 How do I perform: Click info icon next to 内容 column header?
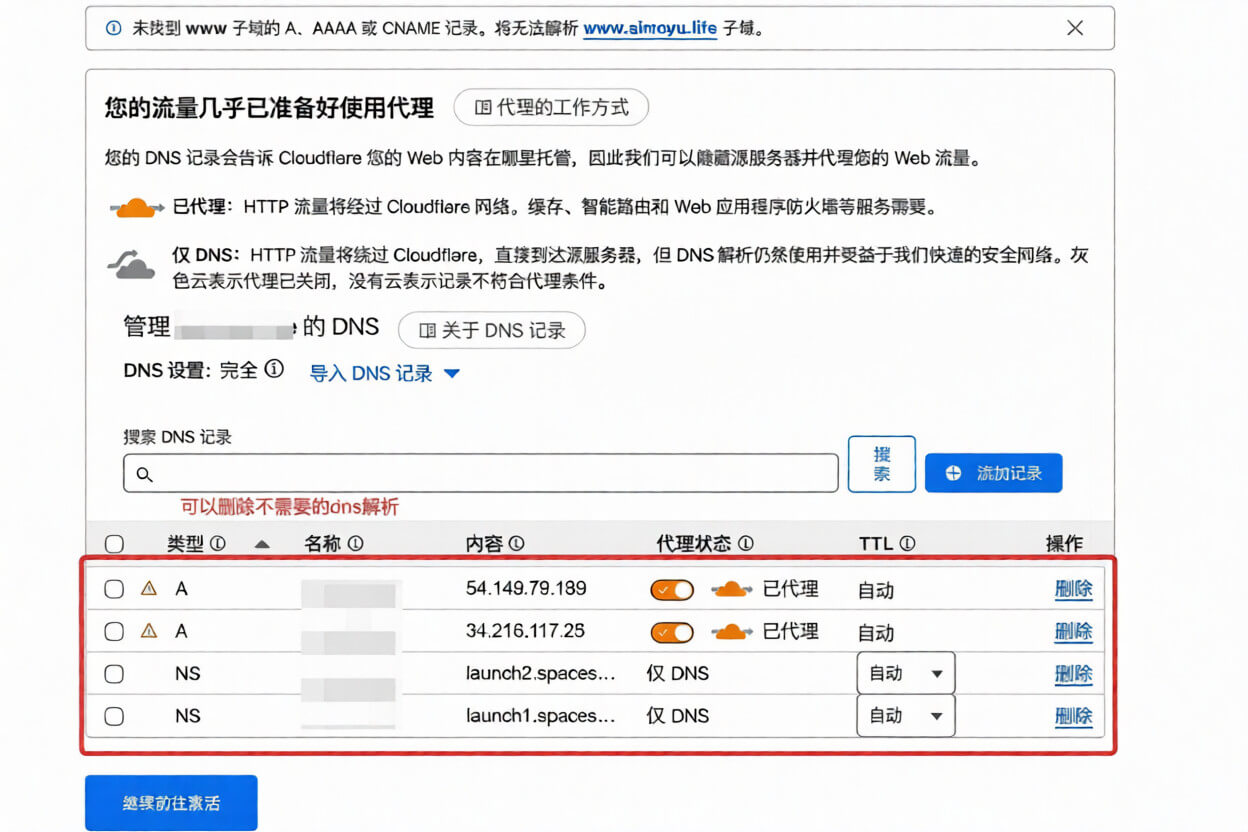[516, 544]
